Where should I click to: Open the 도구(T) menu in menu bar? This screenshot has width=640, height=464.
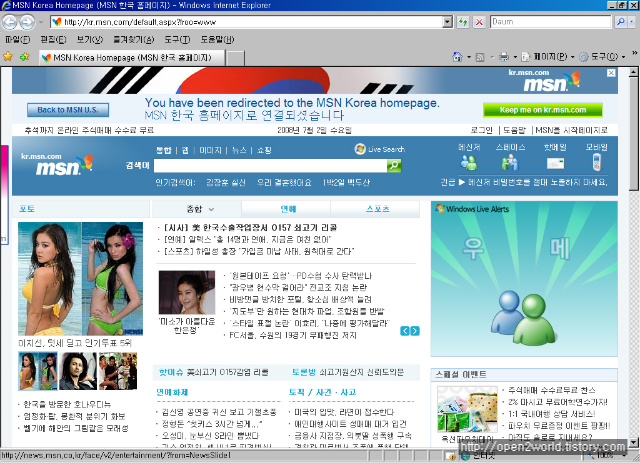(178, 40)
